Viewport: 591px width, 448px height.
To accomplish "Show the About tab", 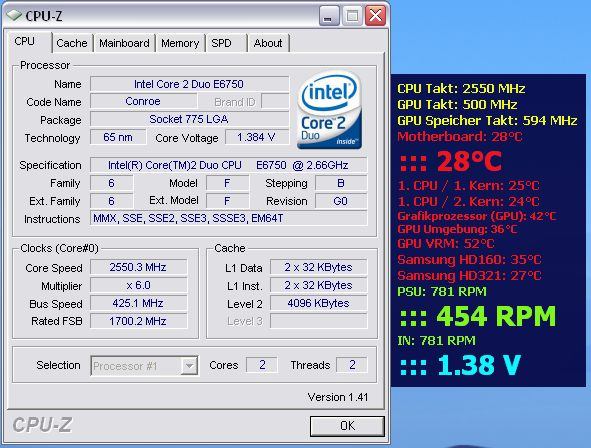I will (x=268, y=43).
